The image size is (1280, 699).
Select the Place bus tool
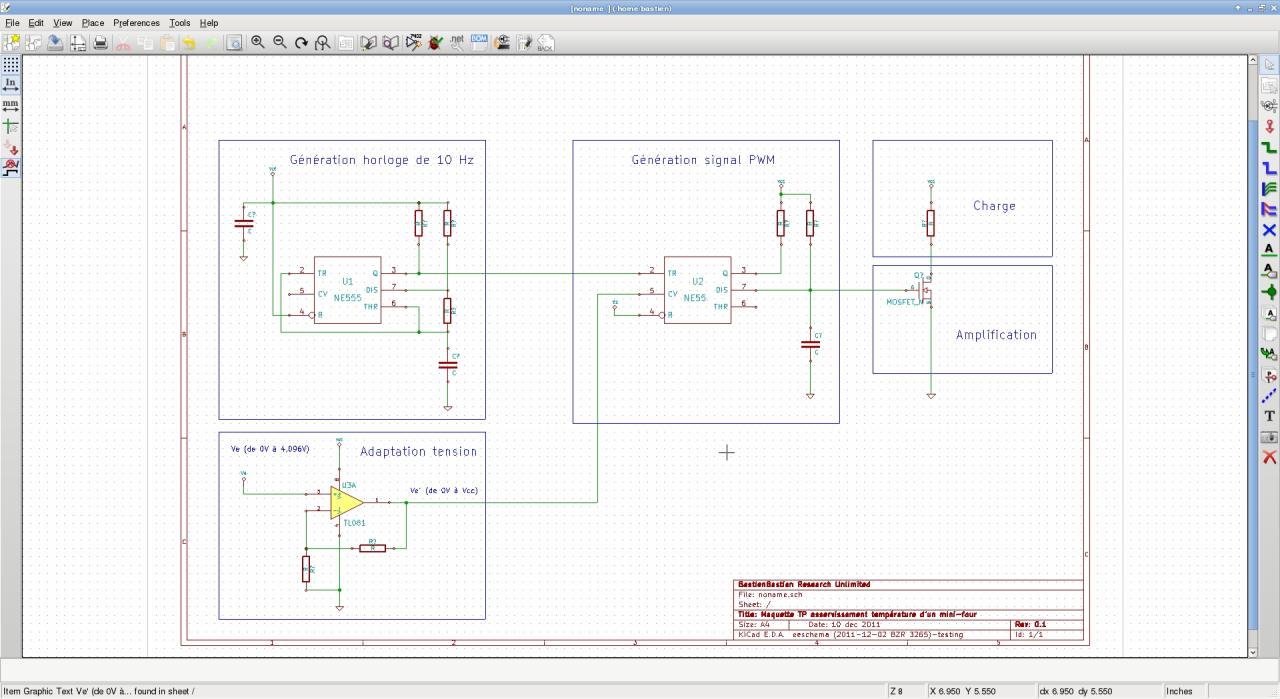1269,169
